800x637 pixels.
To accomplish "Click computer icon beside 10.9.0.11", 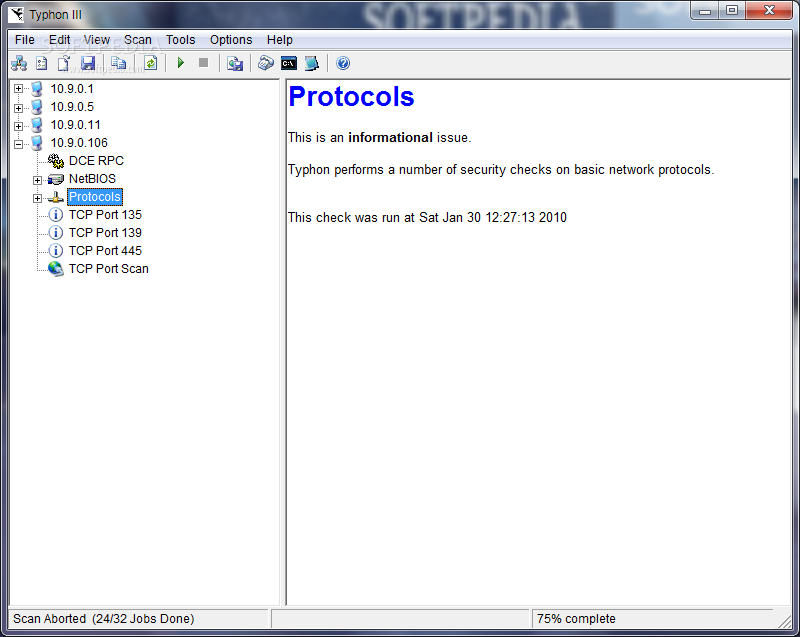I will coord(37,125).
